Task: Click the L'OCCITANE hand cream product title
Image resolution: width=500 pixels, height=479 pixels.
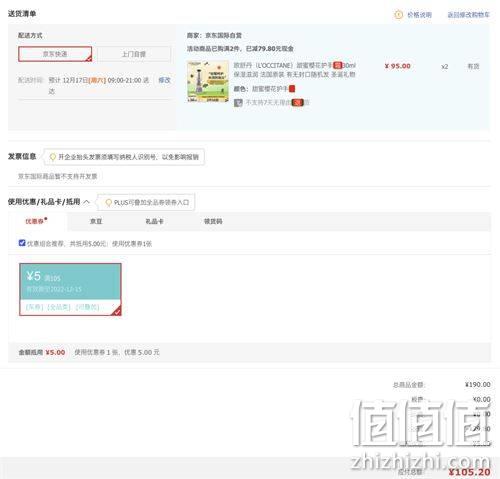Action: click(295, 70)
